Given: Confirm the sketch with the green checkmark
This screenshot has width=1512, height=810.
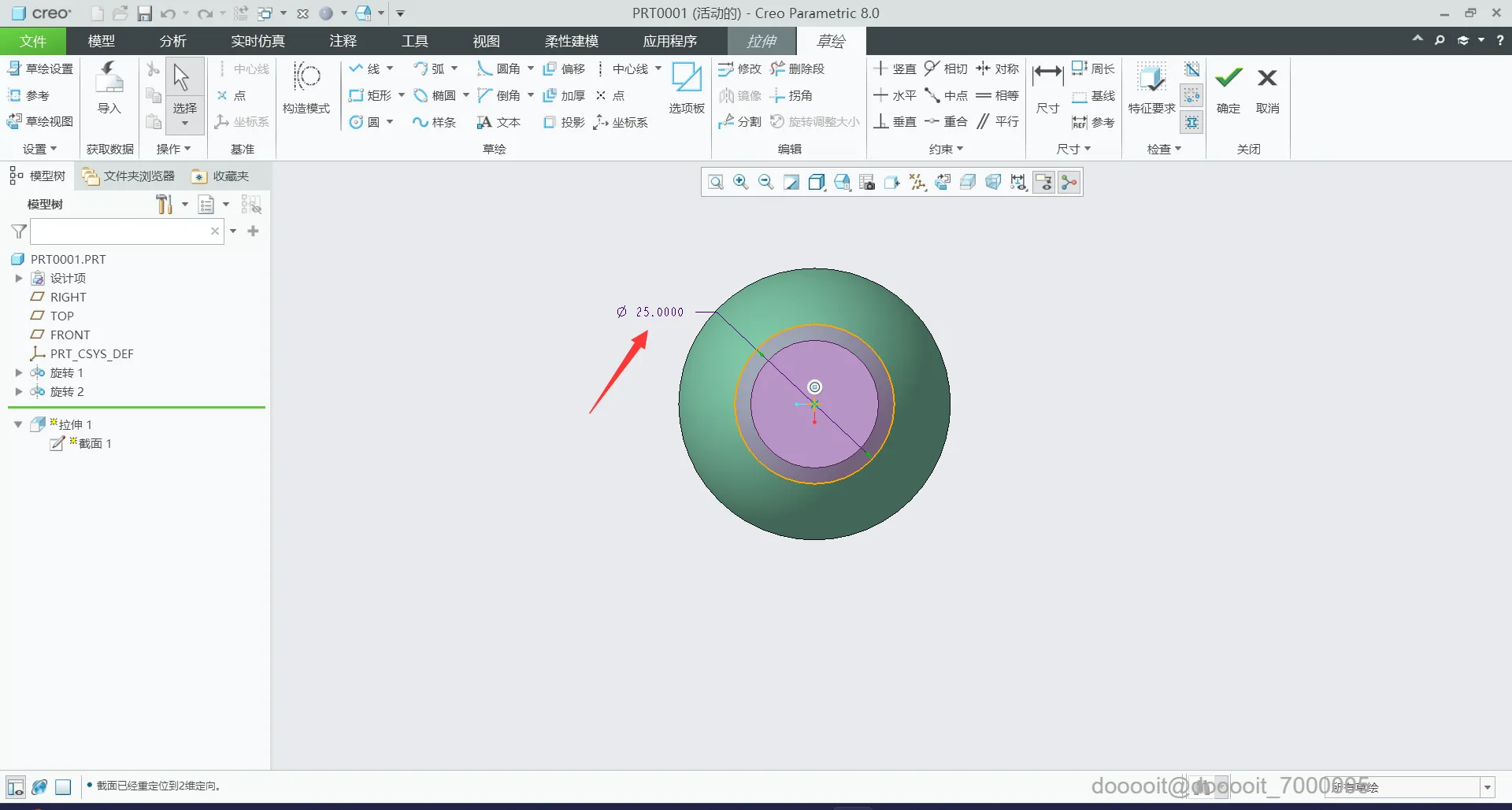Looking at the screenshot, I should 1228,89.
